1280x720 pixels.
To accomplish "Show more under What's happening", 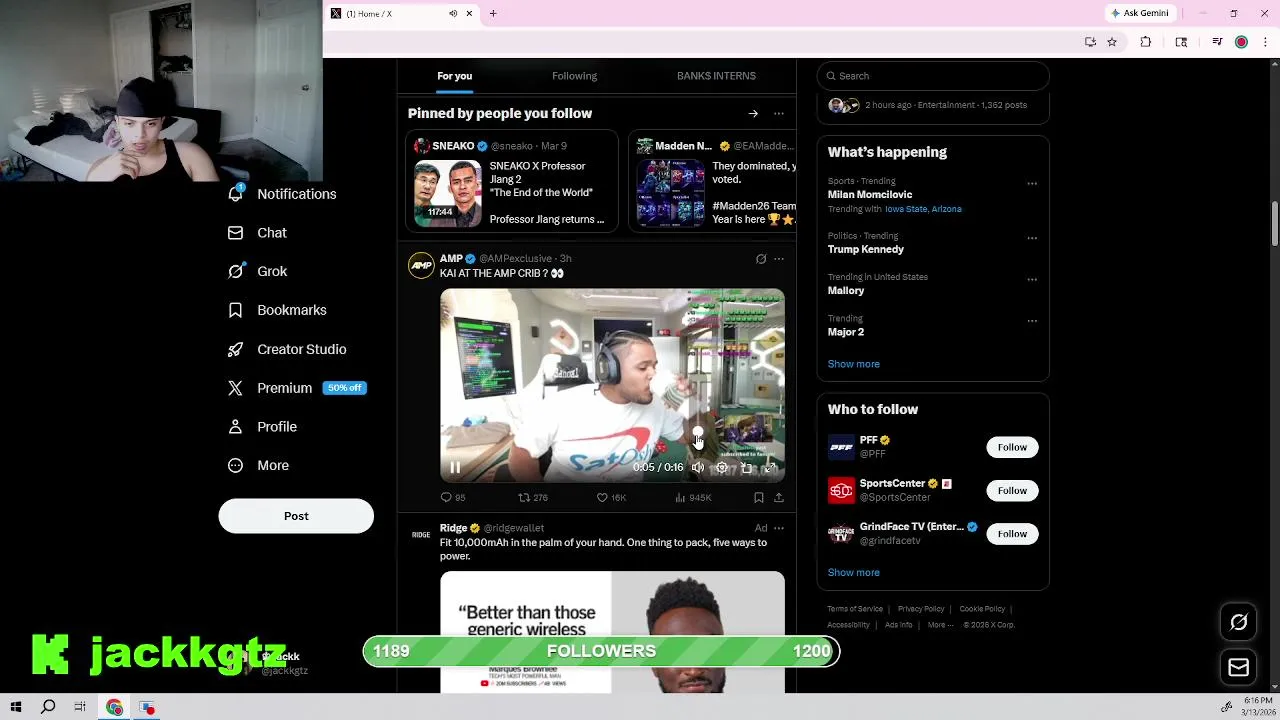I will click(854, 364).
